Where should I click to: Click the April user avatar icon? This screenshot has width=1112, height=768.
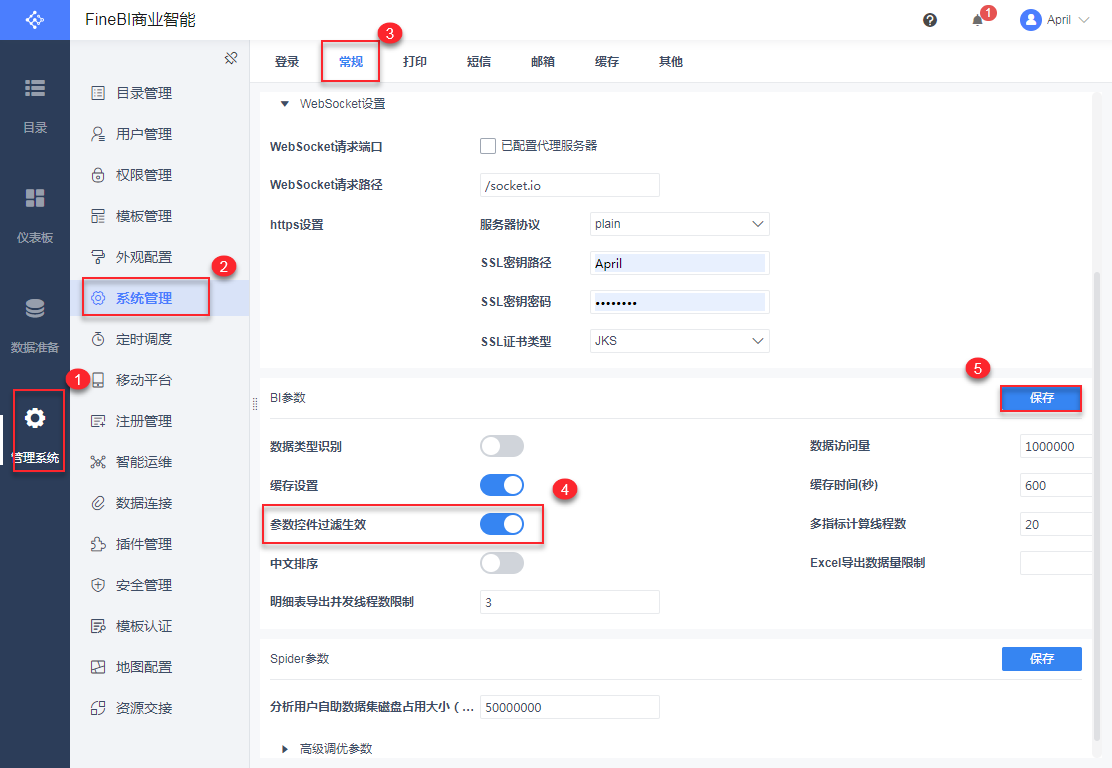click(x=1030, y=20)
